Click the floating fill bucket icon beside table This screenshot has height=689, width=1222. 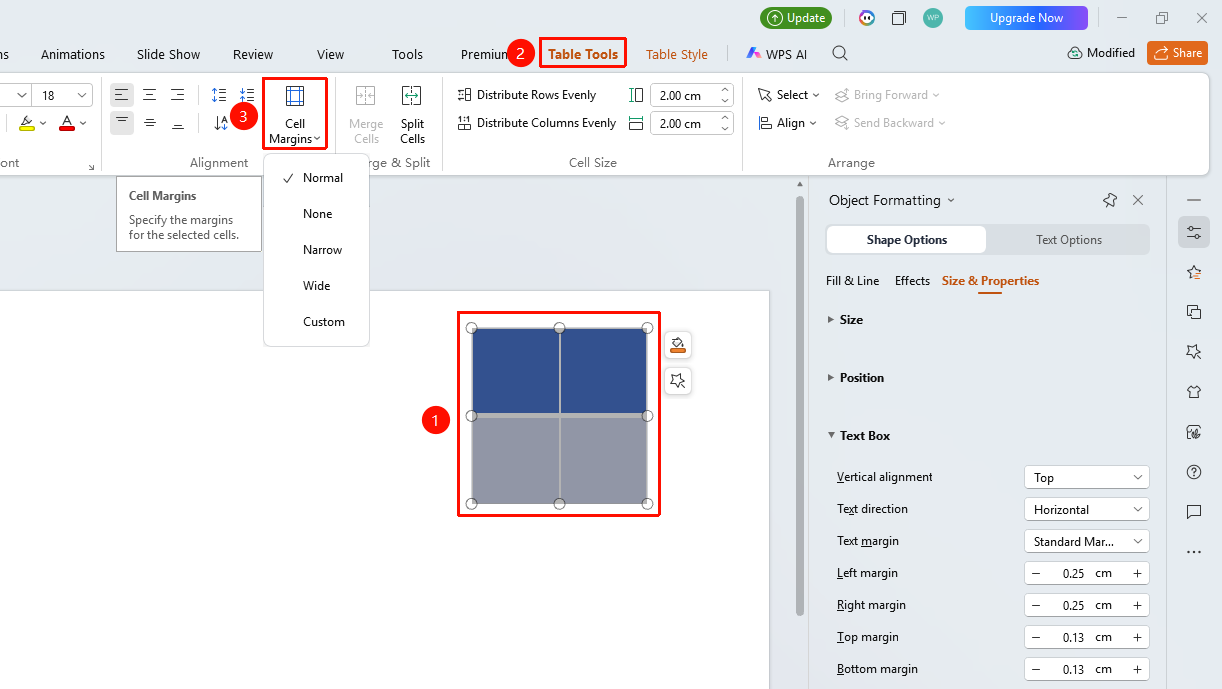pyautogui.click(x=678, y=345)
